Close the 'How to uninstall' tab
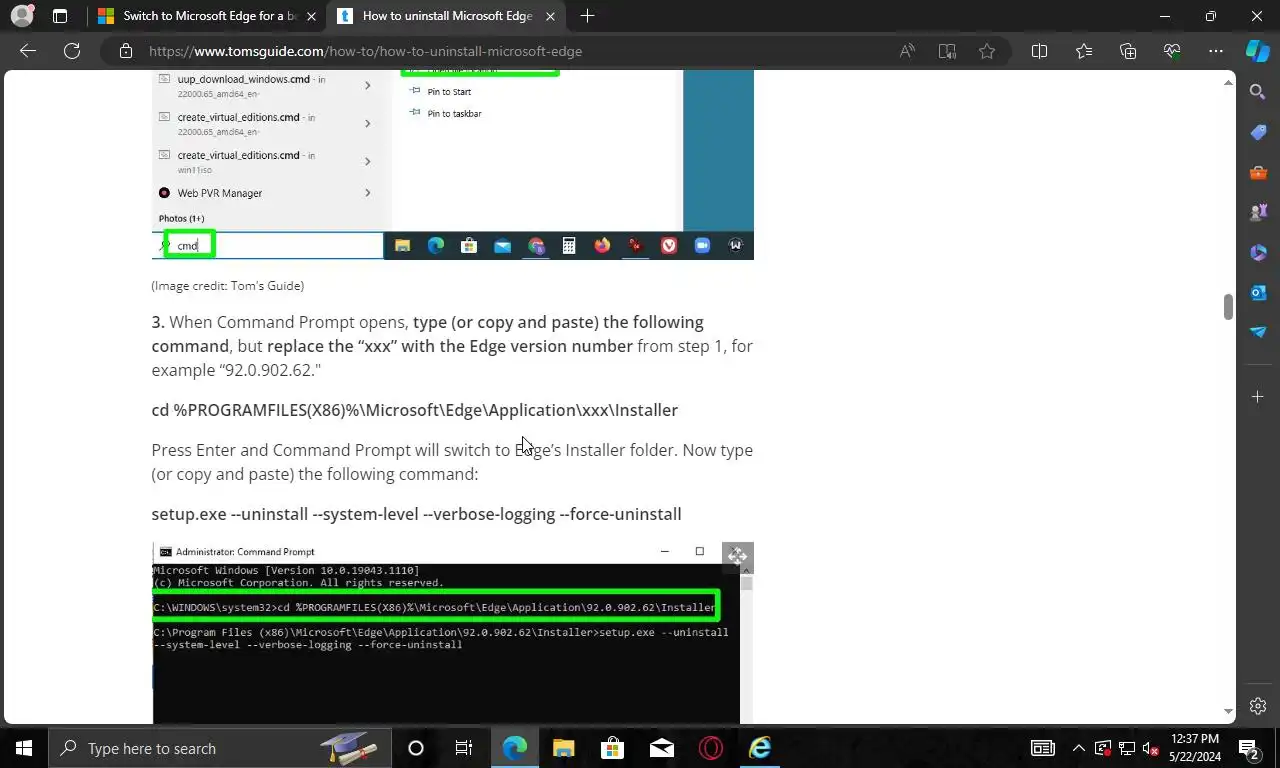 (x=550, y=16)
